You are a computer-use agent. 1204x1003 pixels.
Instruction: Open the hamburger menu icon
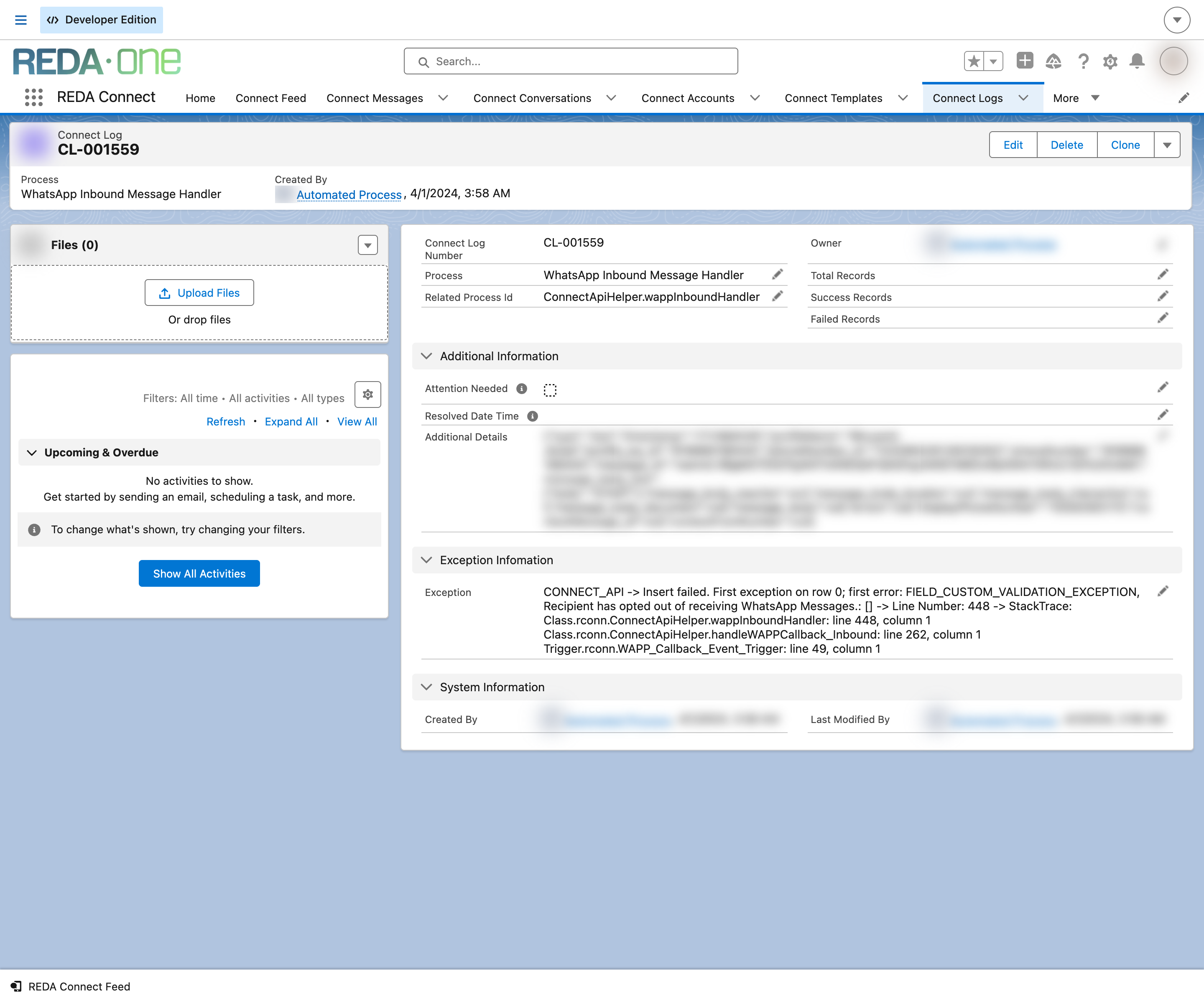coord(20,20)
